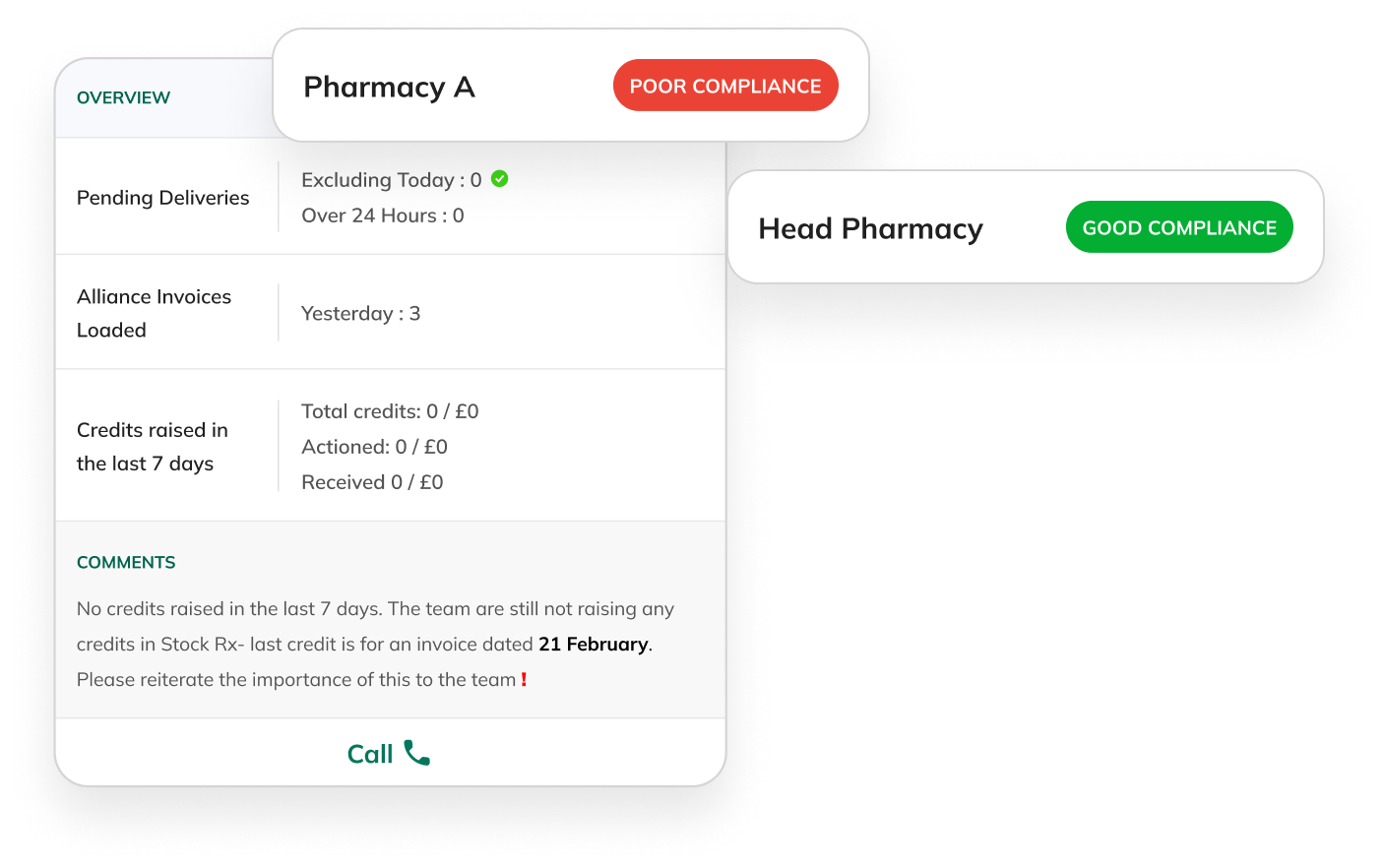Click the GOOD COMPLIANCE green badge

click(x=1179, y=227)
